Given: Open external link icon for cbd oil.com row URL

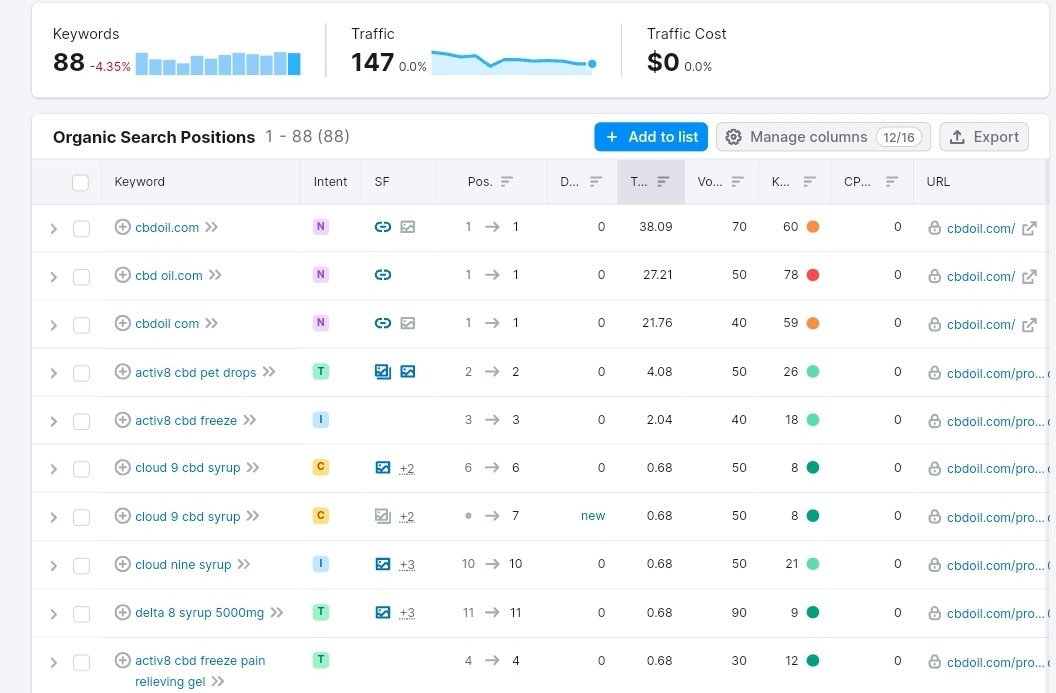Looking at the screenshot, I should tap(1029, 277).
